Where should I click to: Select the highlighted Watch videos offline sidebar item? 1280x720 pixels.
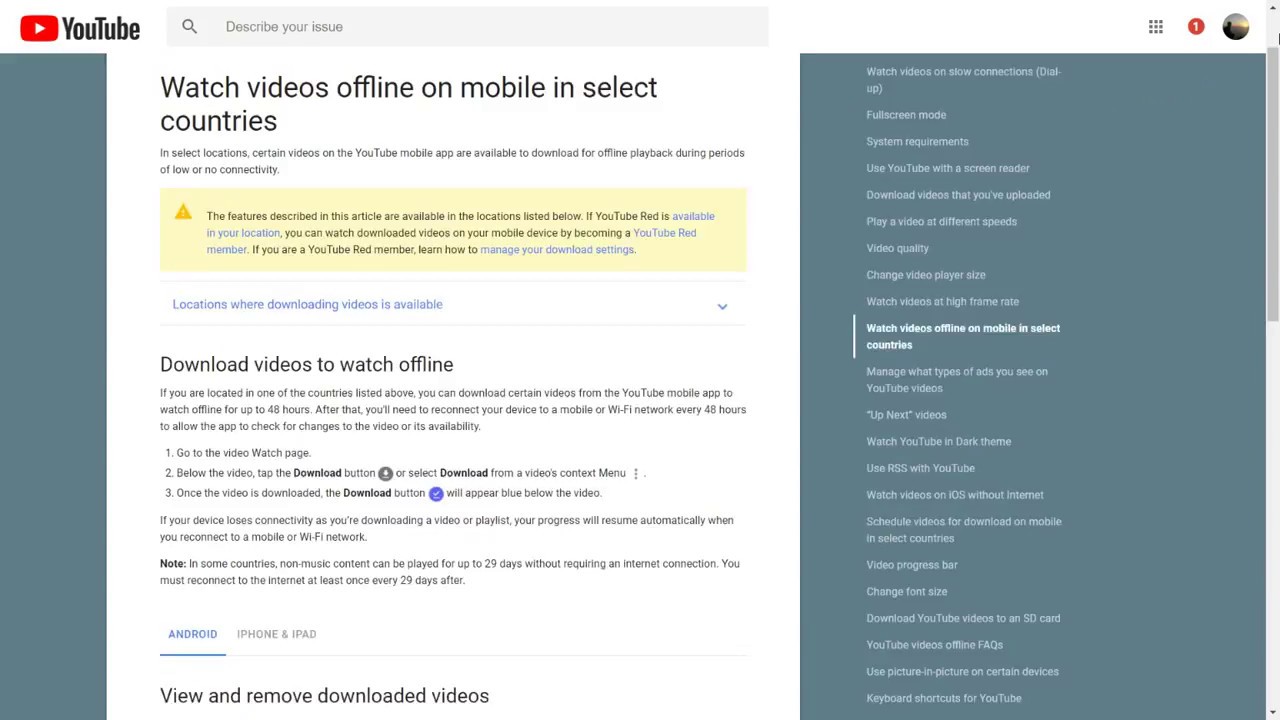pyautogui.click(x=963, y=336)
